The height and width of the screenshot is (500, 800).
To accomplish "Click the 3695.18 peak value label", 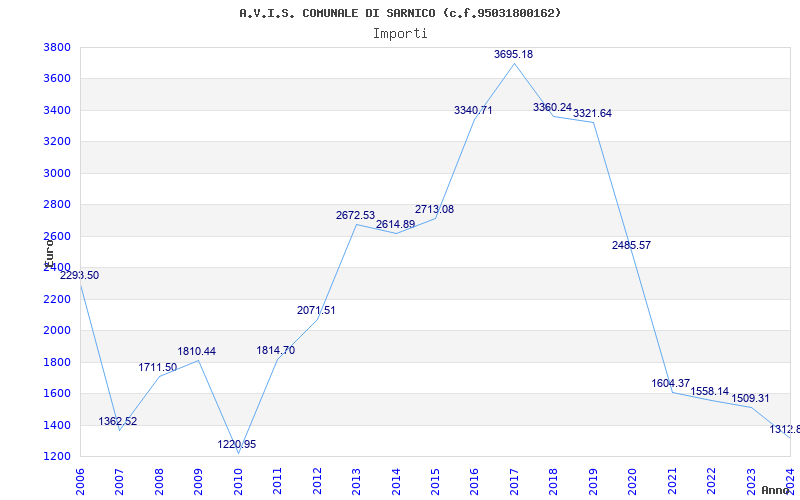I will pyautogui.click(x=513, y=54).
